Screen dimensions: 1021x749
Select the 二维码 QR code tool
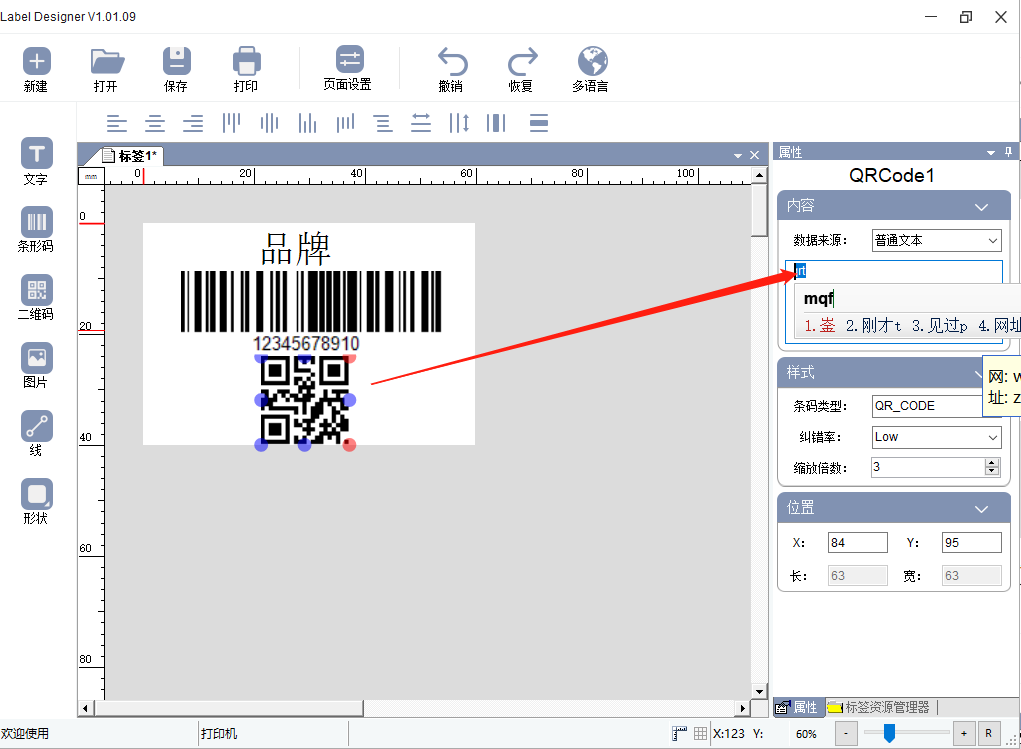(36, 290)
